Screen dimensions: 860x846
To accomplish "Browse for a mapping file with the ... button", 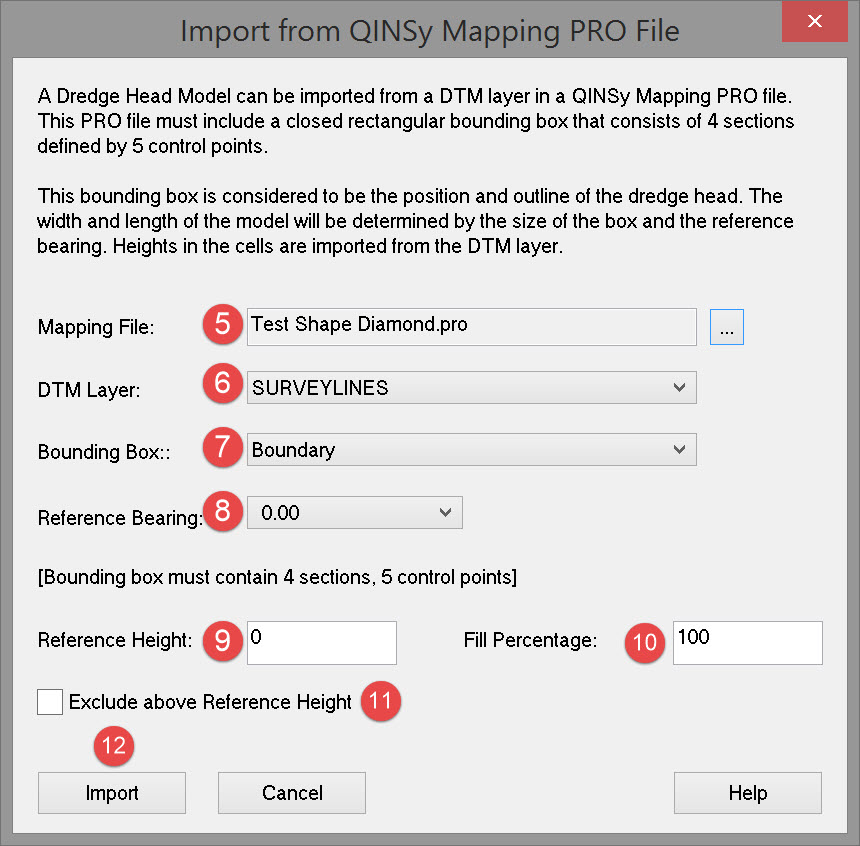I will point(727,326).
